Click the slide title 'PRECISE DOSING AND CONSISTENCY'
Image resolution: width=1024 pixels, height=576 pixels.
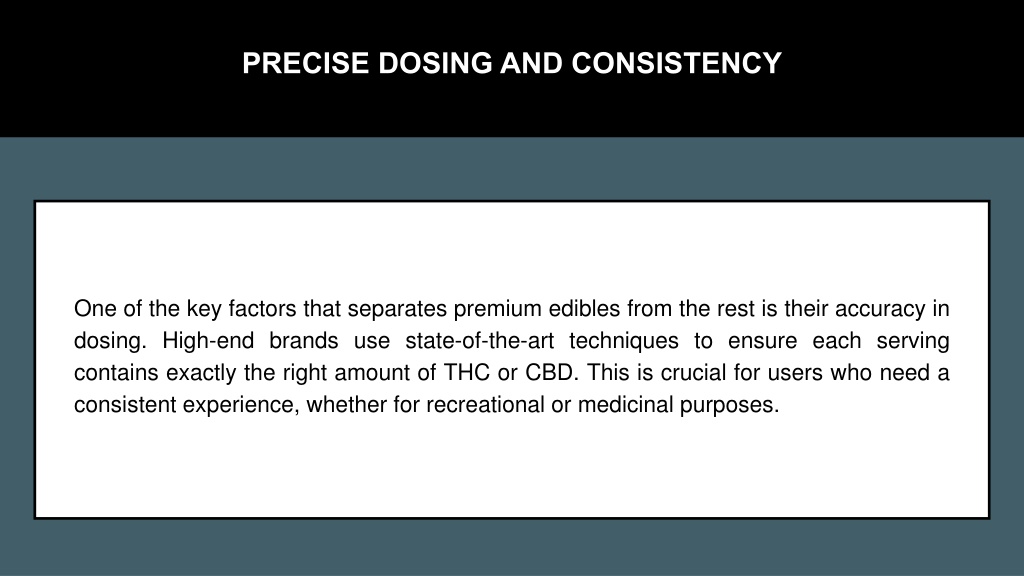[x=511, y=63]
